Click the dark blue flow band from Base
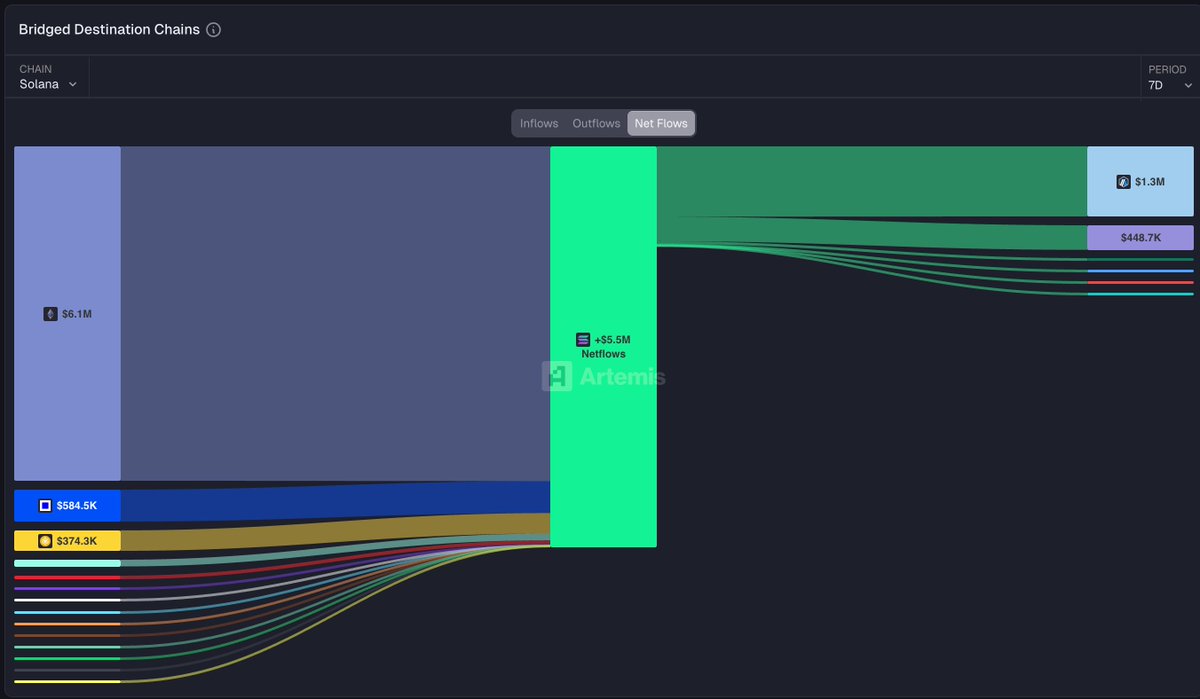Viewport: 1200px width, 699px height. (335, 502)
